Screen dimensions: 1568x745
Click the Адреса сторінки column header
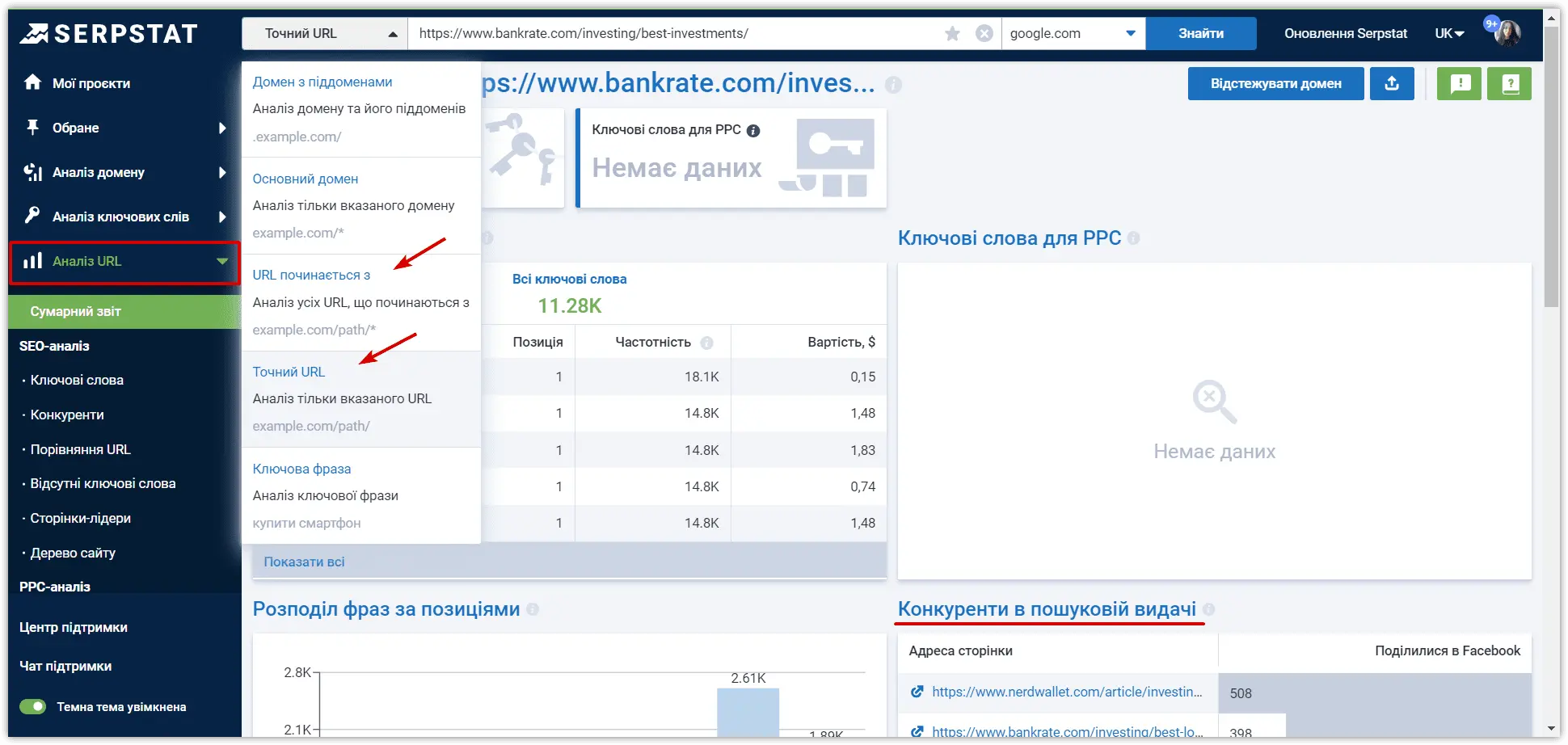click(x=960, y=650)
